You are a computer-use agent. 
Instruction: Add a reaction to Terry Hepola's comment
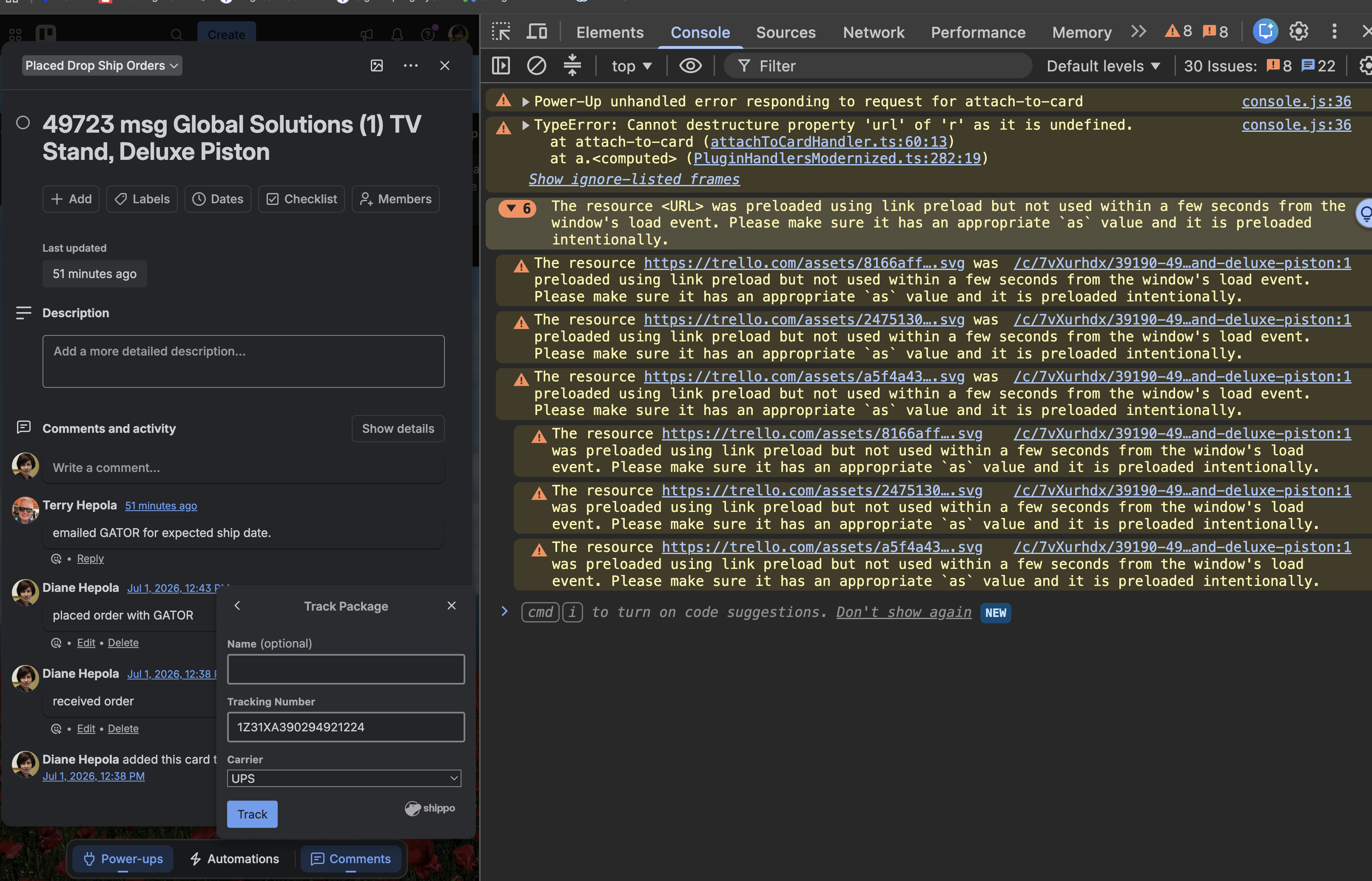pos(56,558)
